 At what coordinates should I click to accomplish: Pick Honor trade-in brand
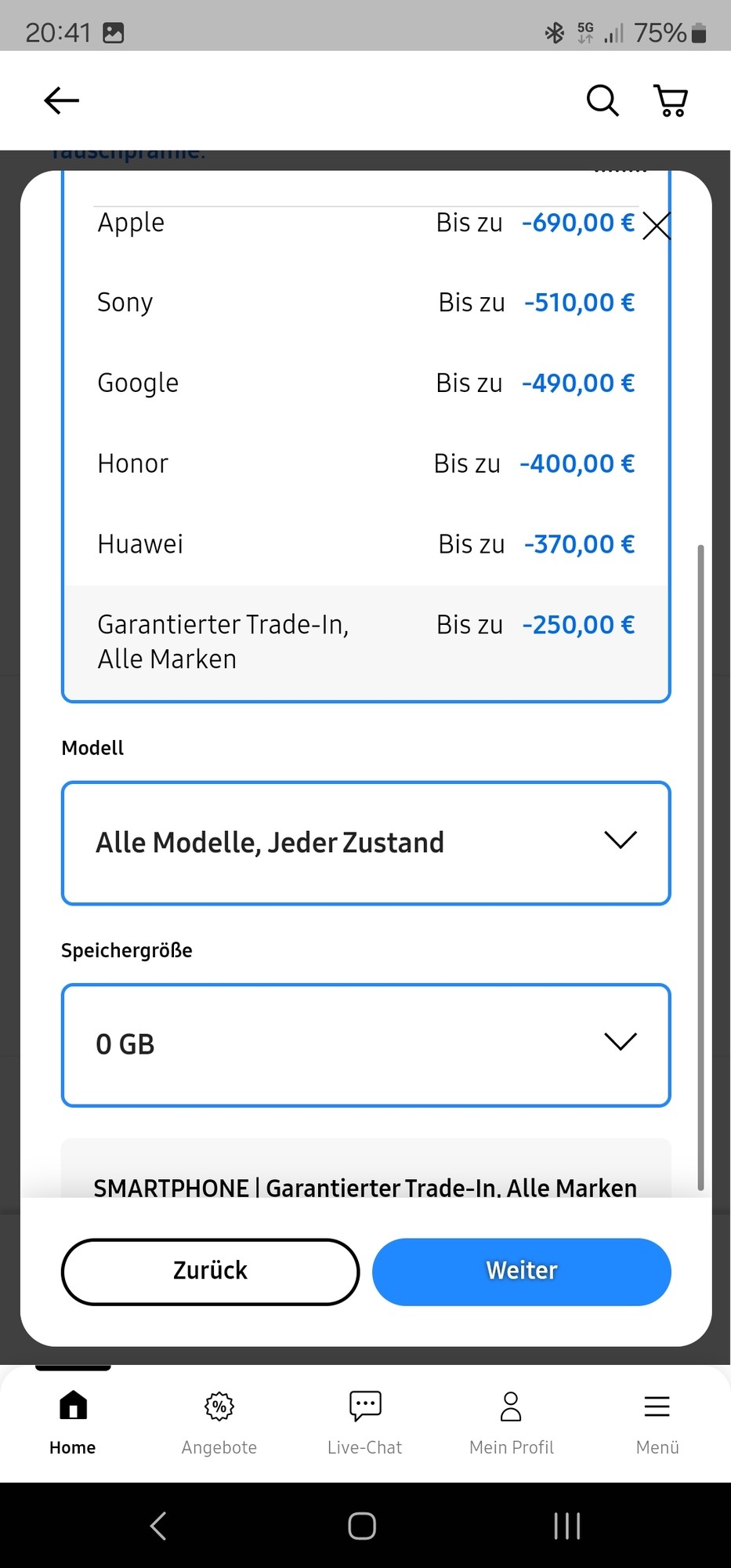[366, 463]
